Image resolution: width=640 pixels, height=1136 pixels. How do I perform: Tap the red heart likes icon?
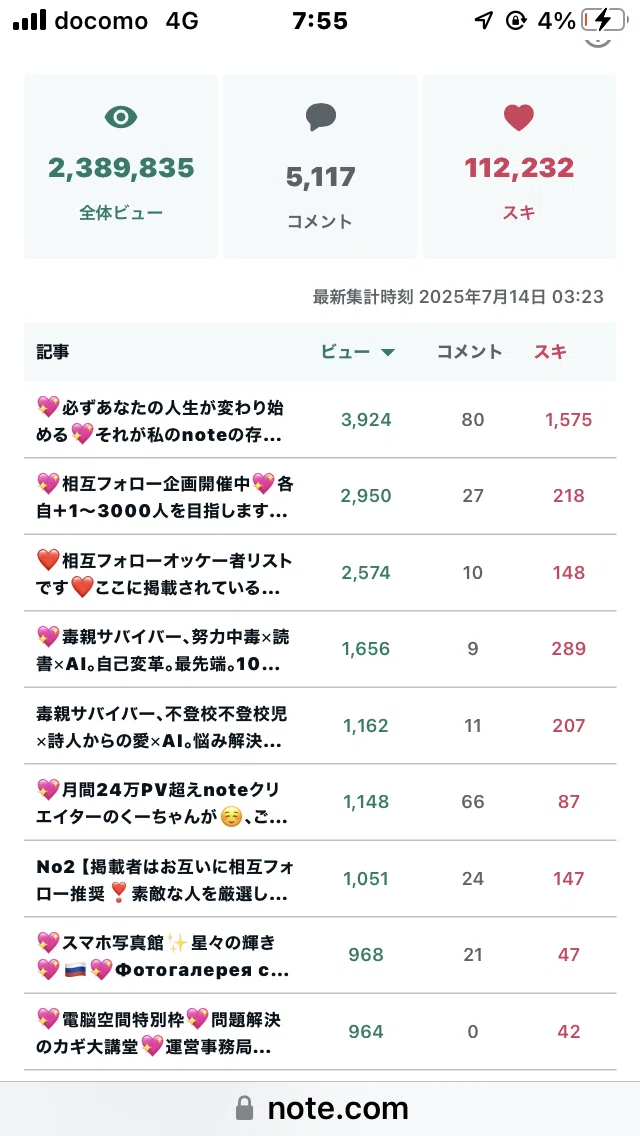(519, 117)
